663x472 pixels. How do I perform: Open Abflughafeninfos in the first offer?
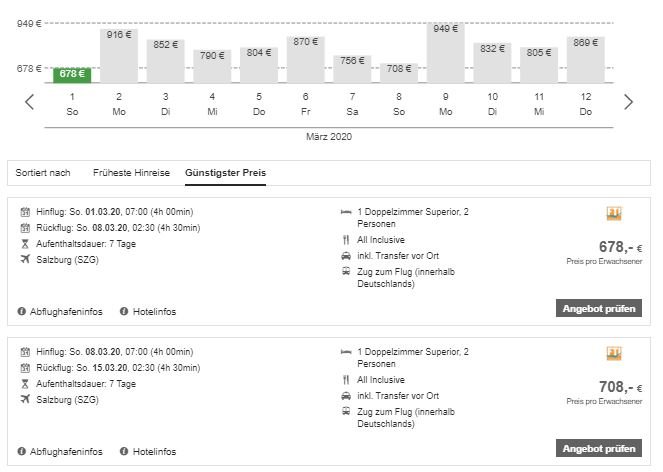tap(66, 312)
